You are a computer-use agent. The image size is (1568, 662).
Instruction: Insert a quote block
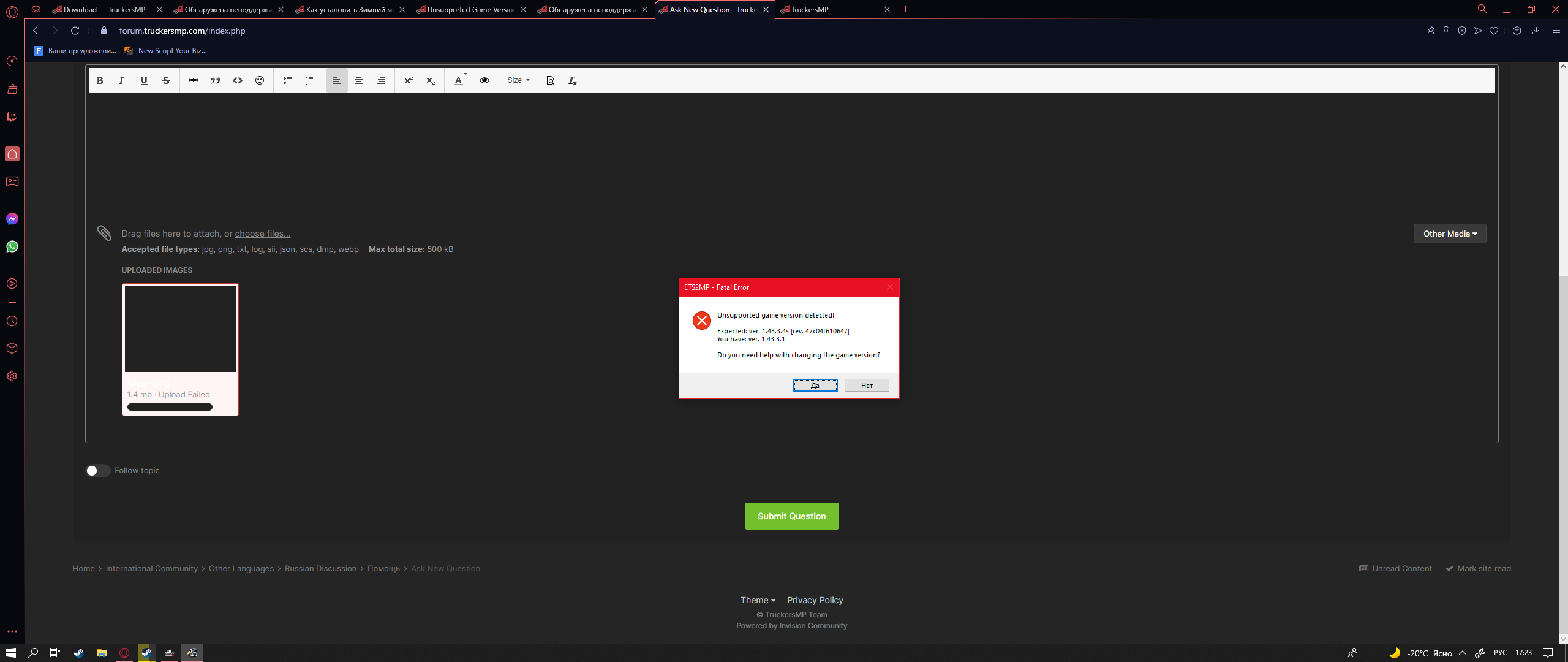(x=216, y=80)
